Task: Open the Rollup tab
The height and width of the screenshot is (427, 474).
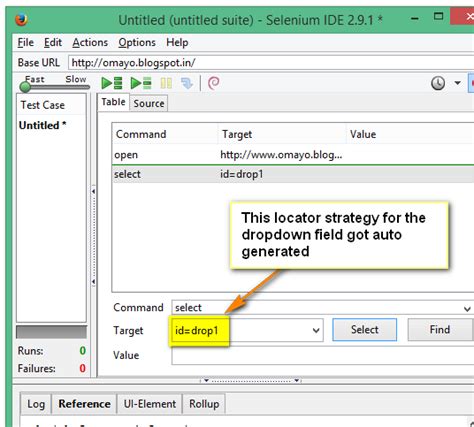Action: [x=204, y=404]
